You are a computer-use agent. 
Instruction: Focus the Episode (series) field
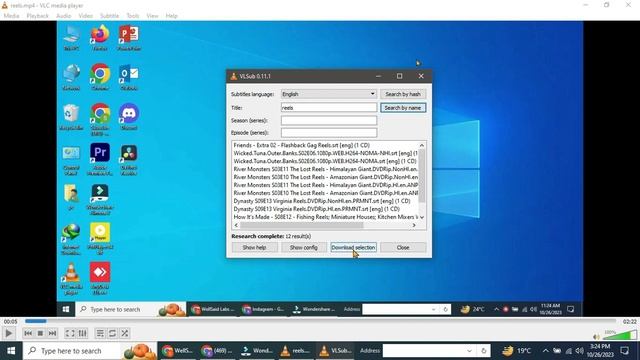tap(329, 133)
